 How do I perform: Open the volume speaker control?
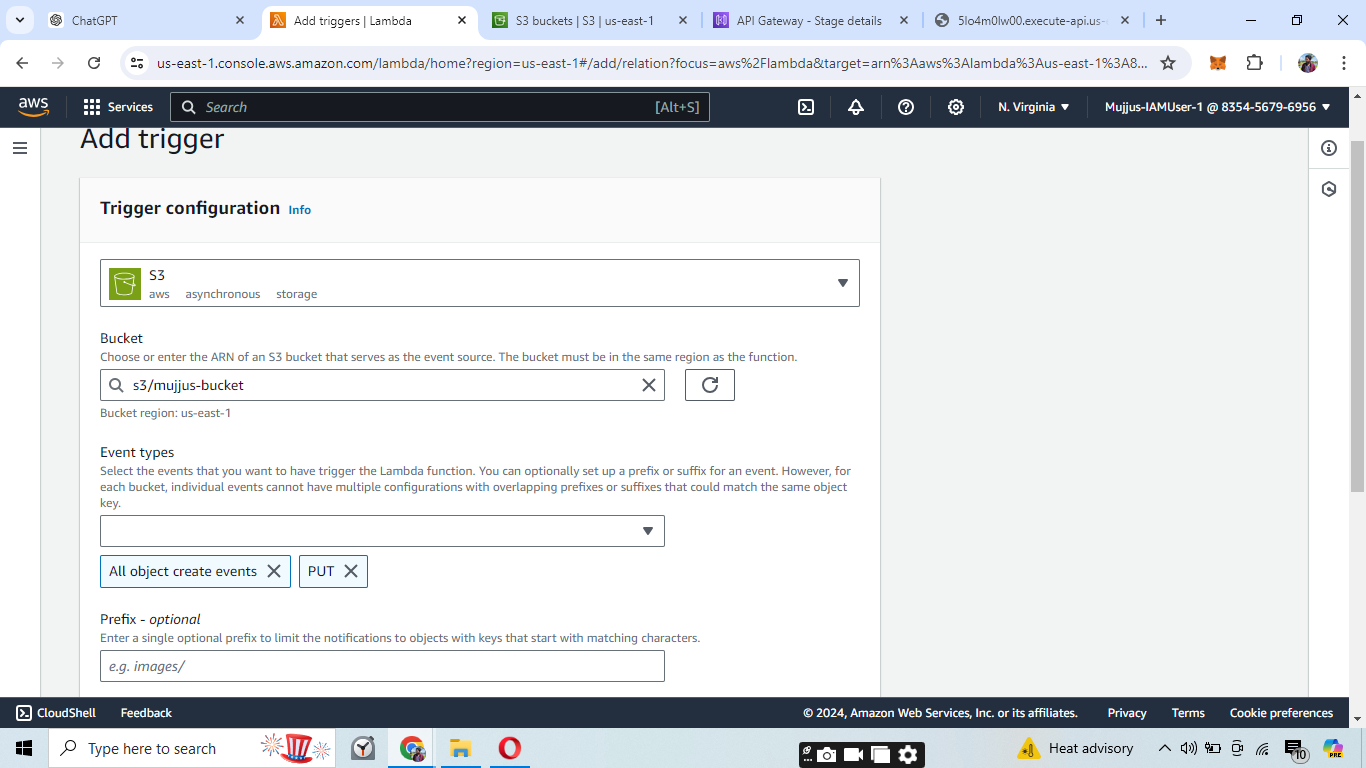pos(1189,748)
